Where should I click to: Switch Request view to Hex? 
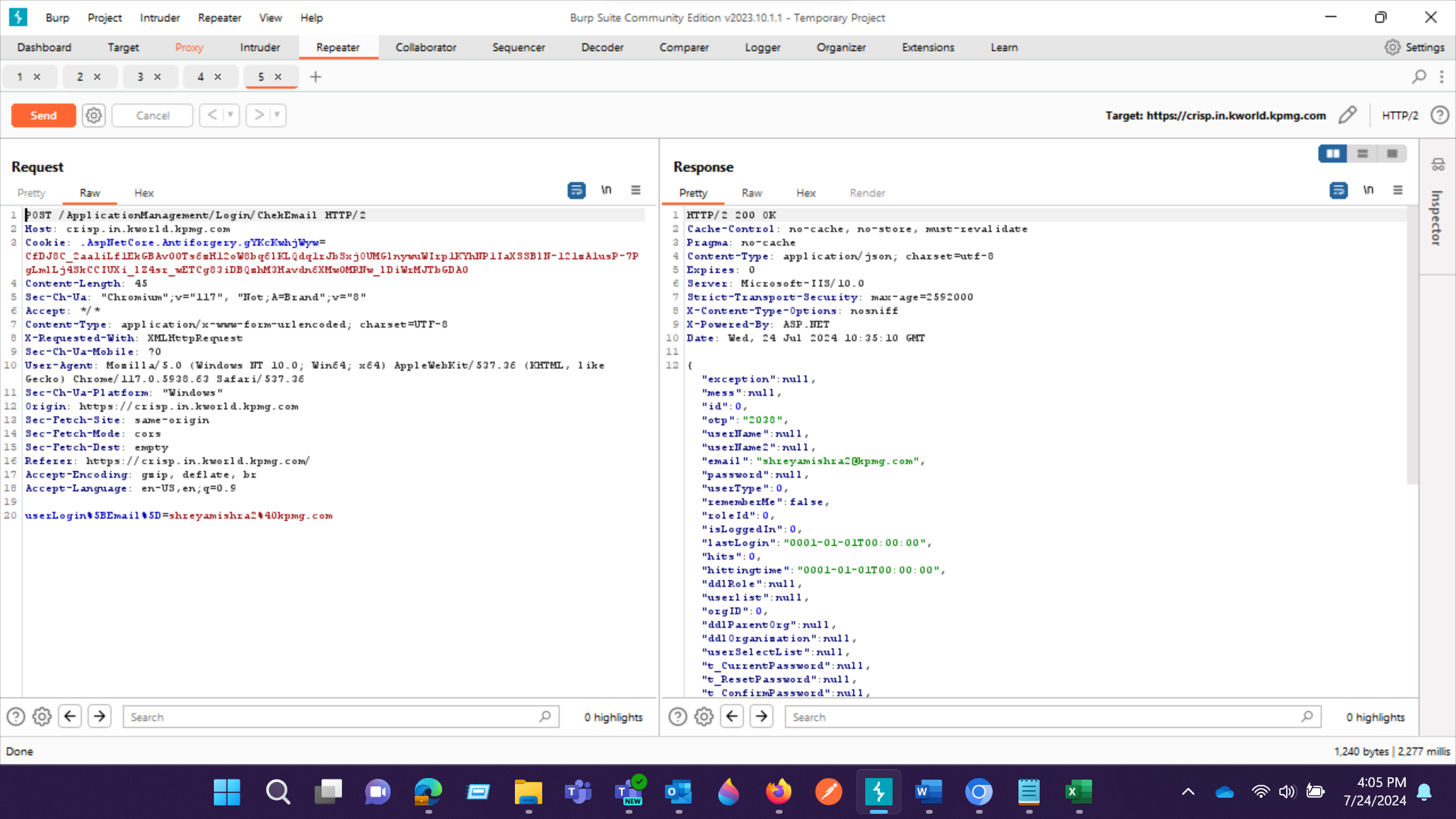(x=144, y=193)
